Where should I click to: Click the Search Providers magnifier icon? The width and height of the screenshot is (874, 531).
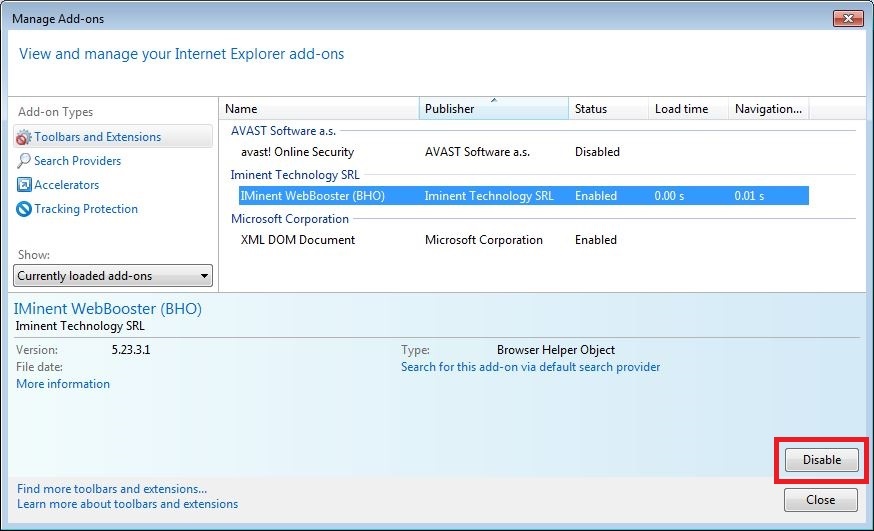click(x=23, y=161)
